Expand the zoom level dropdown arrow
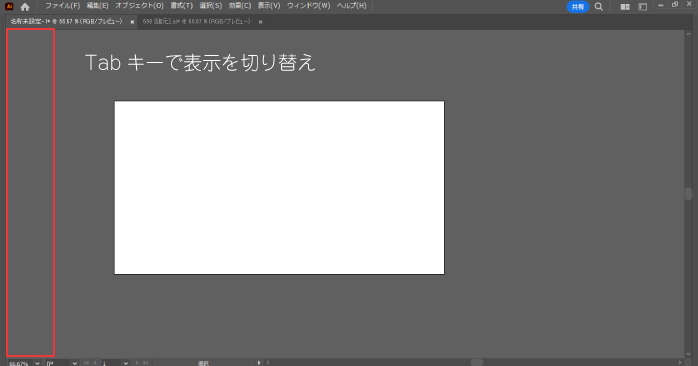 pos(37,363)
